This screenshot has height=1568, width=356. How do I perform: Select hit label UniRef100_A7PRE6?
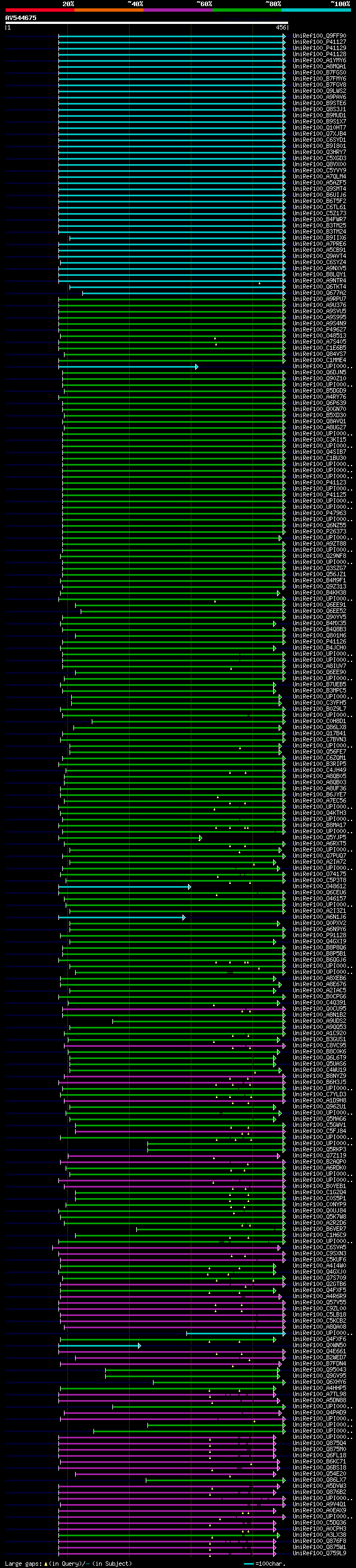pyautogui.click(x=319, y=244)
